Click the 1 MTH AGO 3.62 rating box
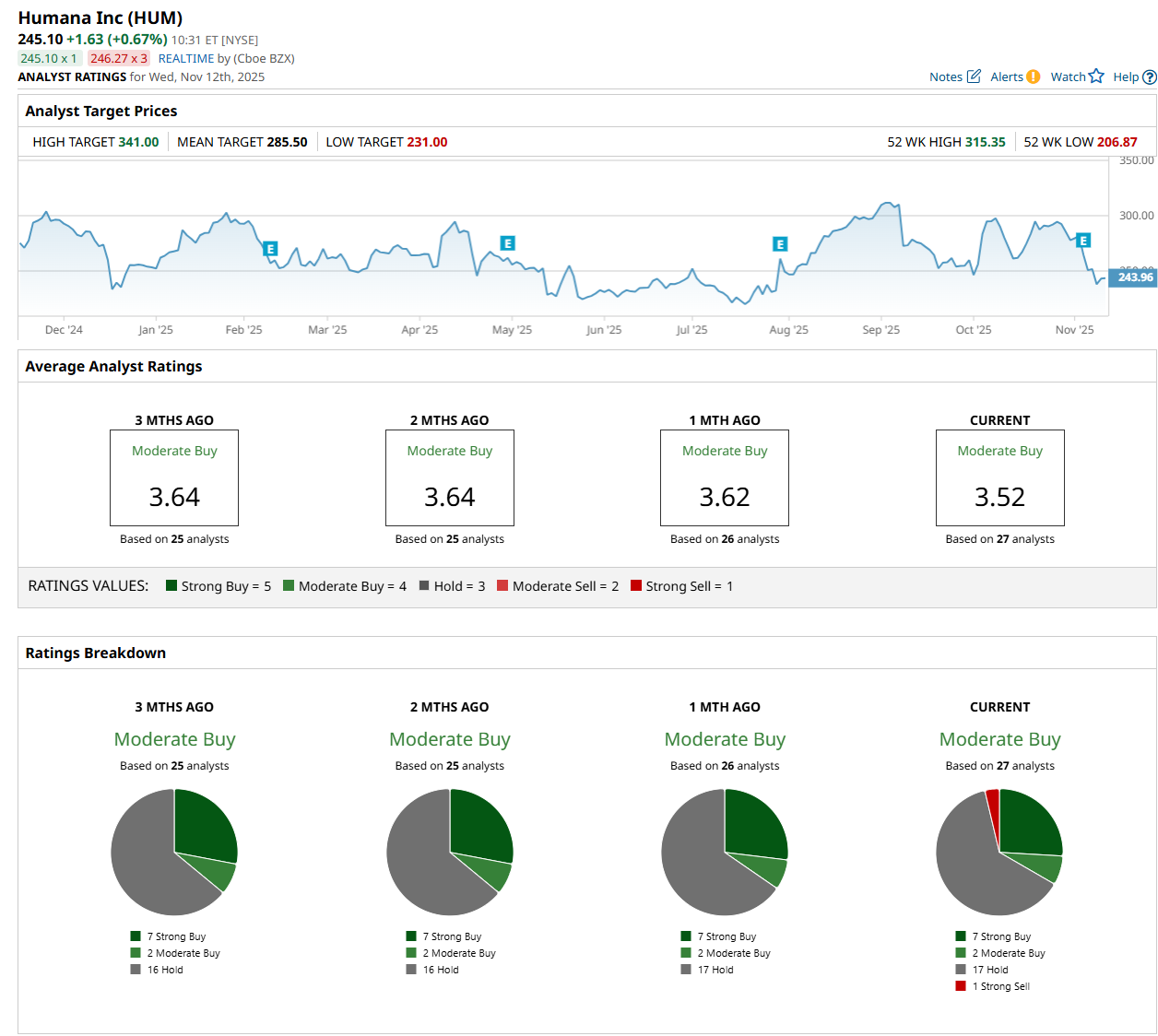Image resolution: width=1158 pixels, height=1036 pixels. [x=725, y=477]
